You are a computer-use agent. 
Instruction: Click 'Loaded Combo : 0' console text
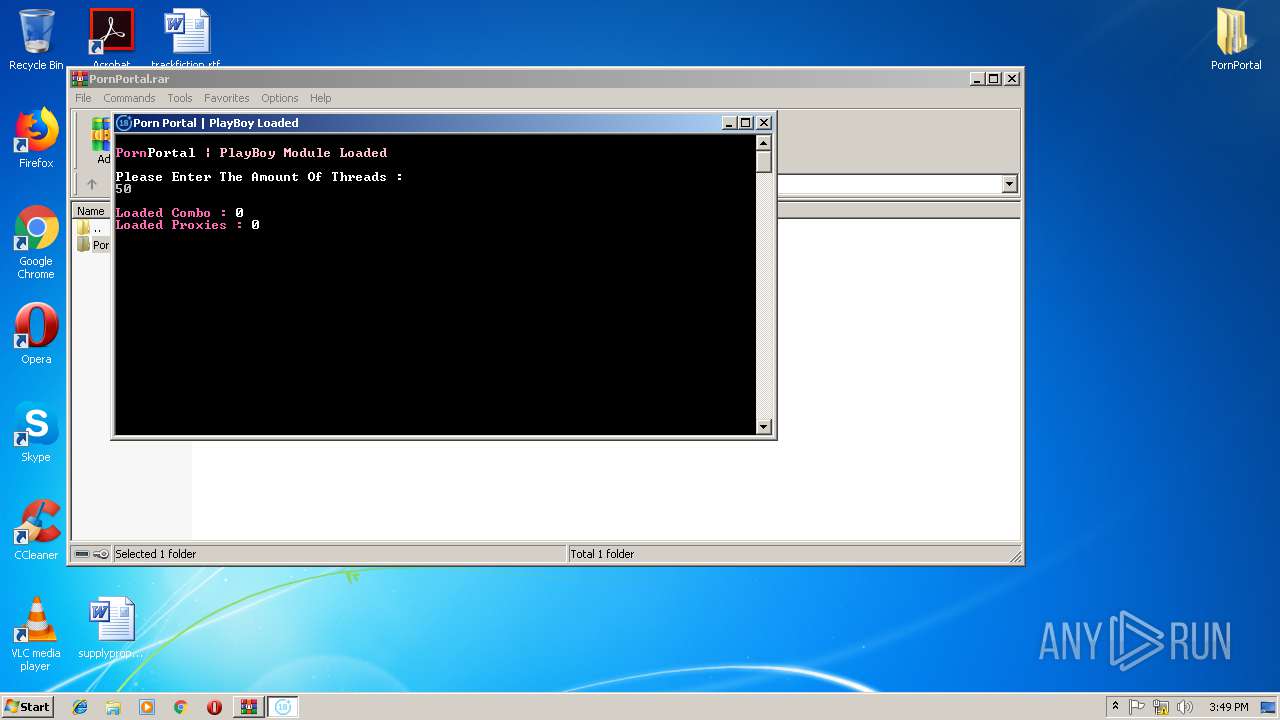point(180,213)
